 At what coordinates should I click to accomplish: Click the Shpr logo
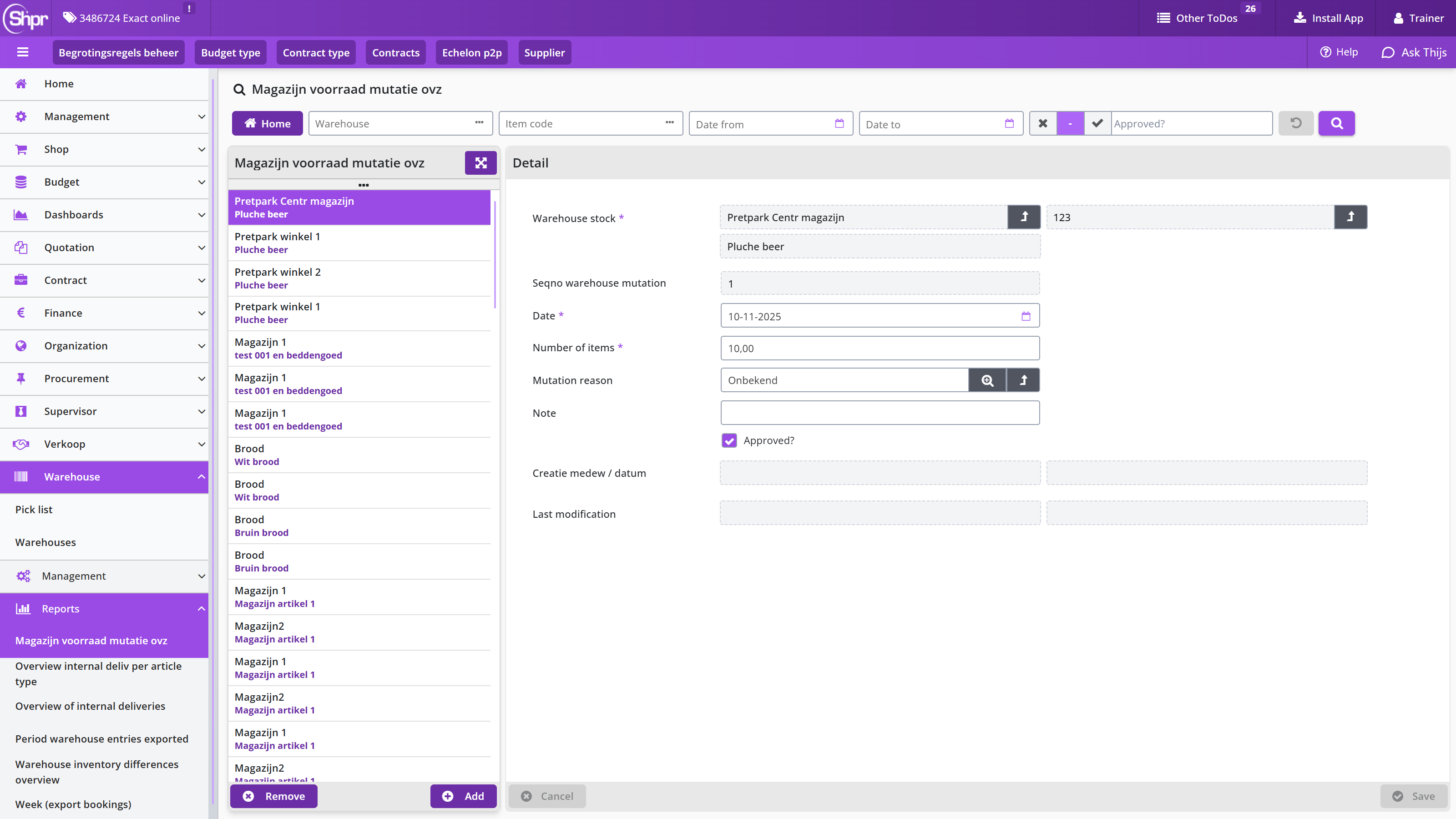coord(26,18)
